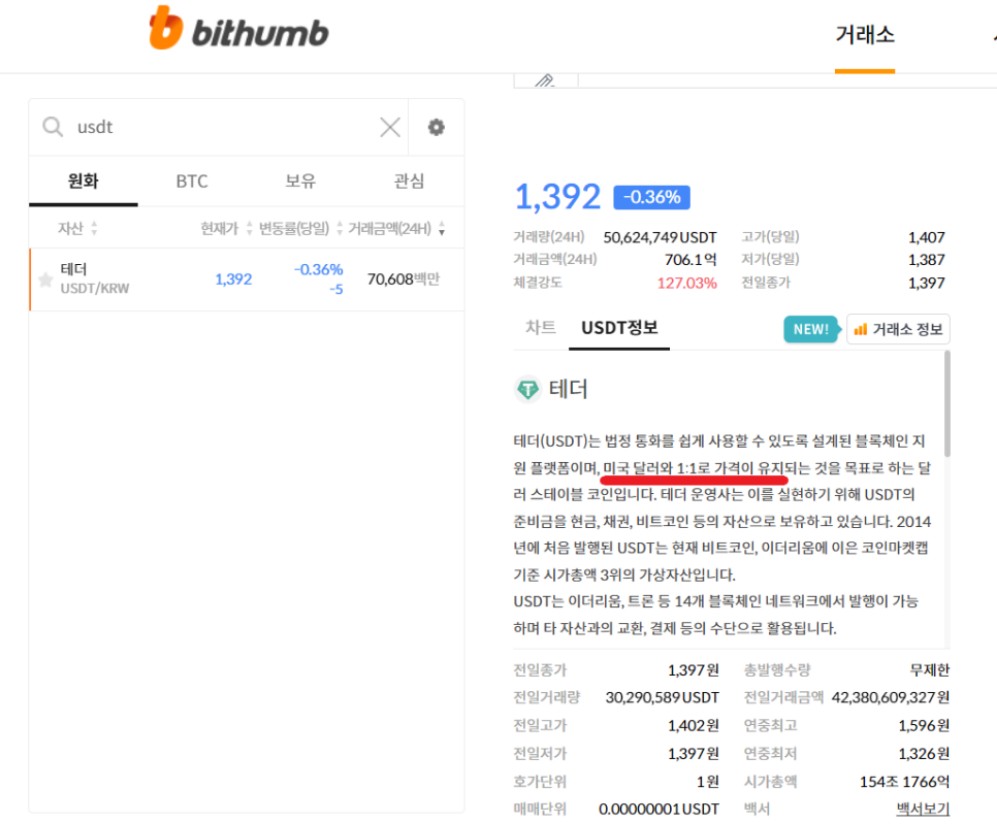
Task: Click the 1원 호가단위 value
Action: point(708,781)
